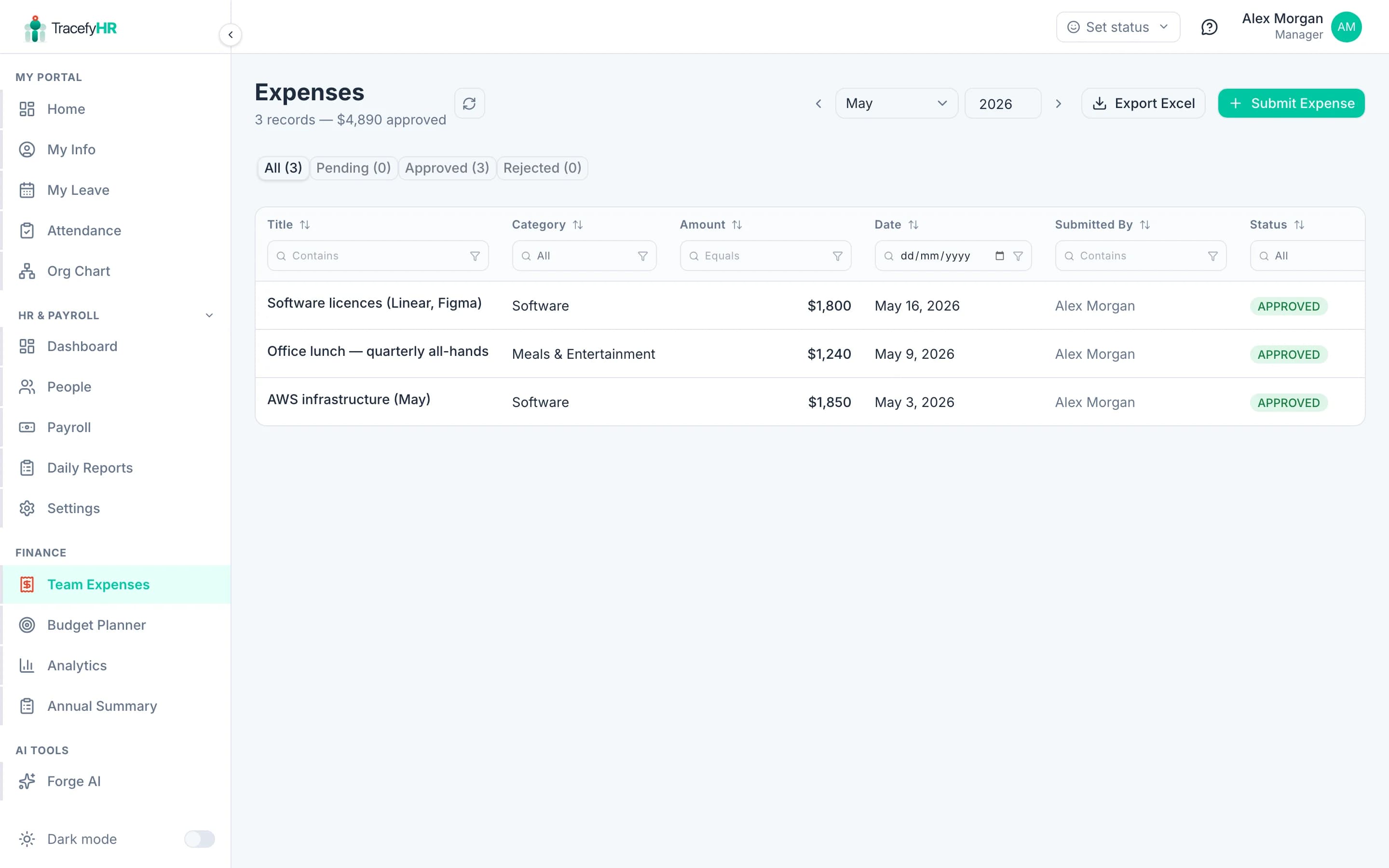Open Attendance page
Image resolution: width=1389 pixels, height=868 pixels.
tap(116, 230)
